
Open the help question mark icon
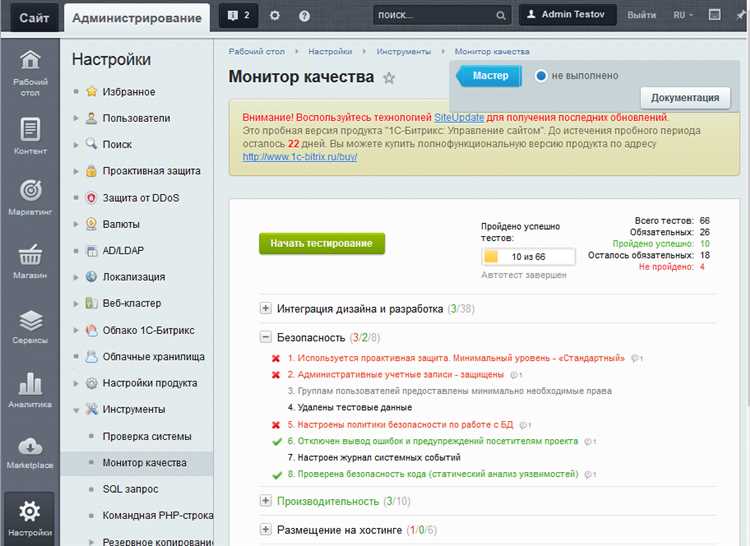click(304, 16)
